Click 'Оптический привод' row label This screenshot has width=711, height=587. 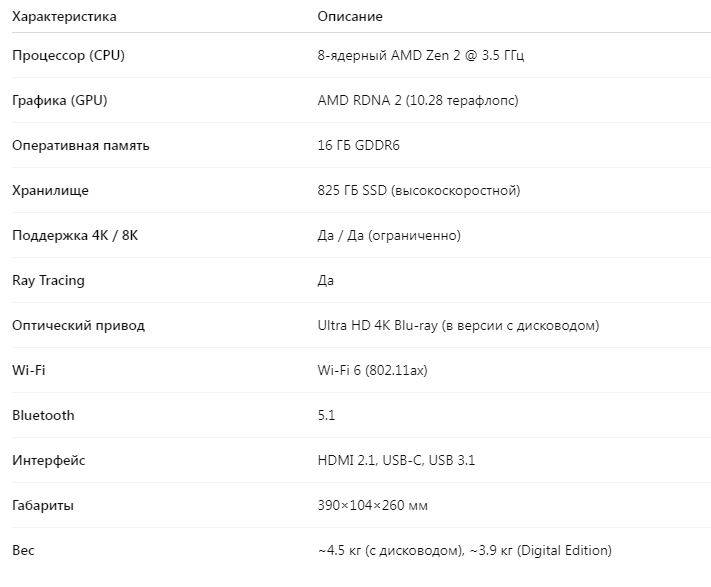point(78,325)
